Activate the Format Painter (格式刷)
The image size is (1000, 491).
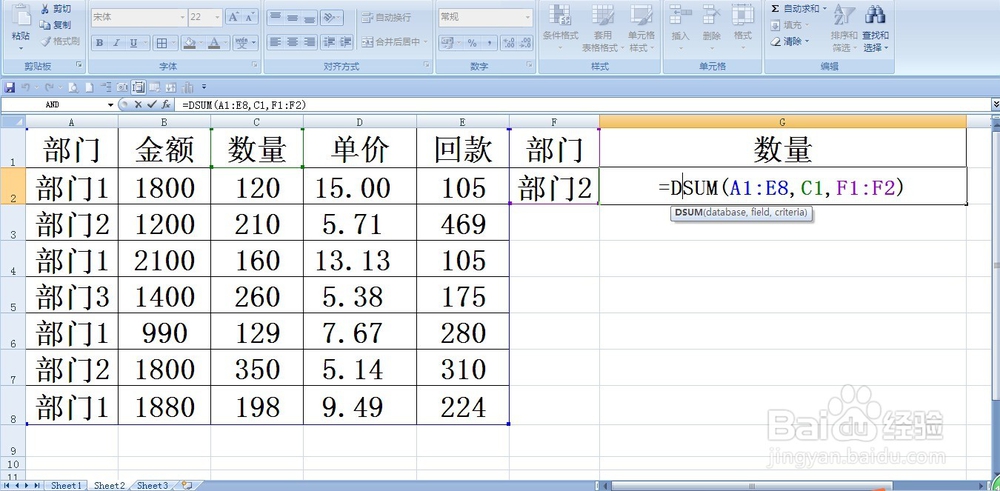59,41
